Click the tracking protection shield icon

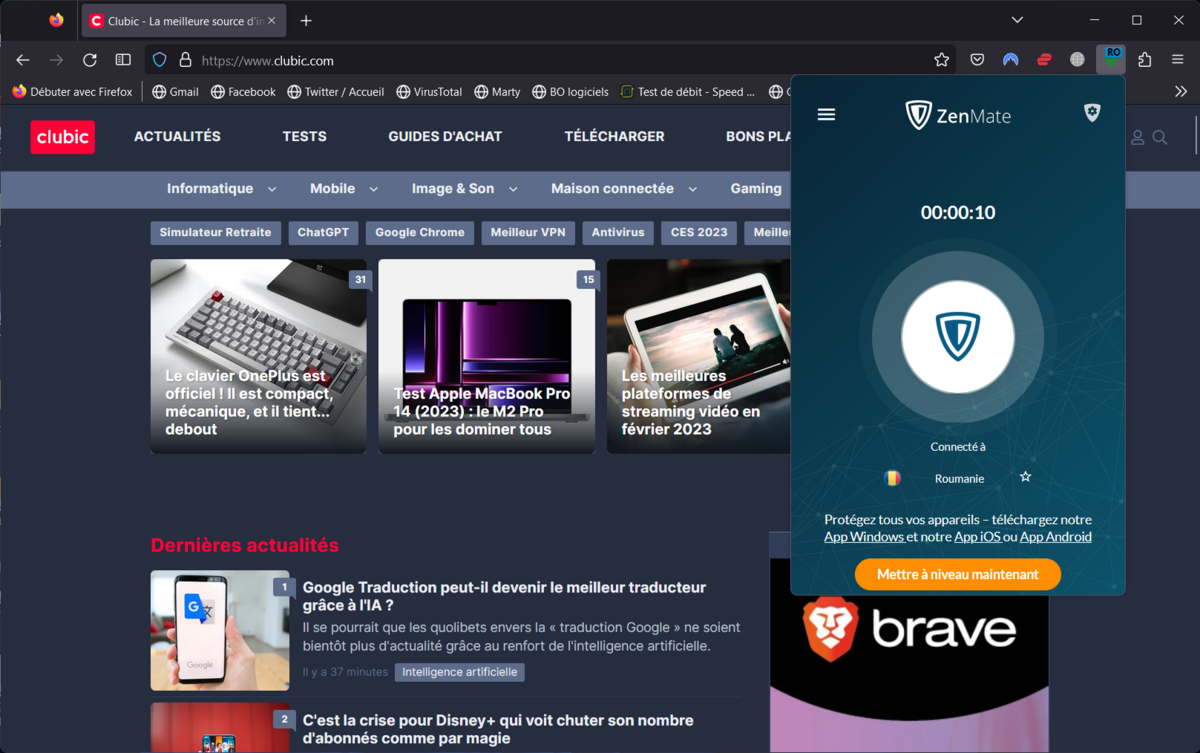(159, 60)
